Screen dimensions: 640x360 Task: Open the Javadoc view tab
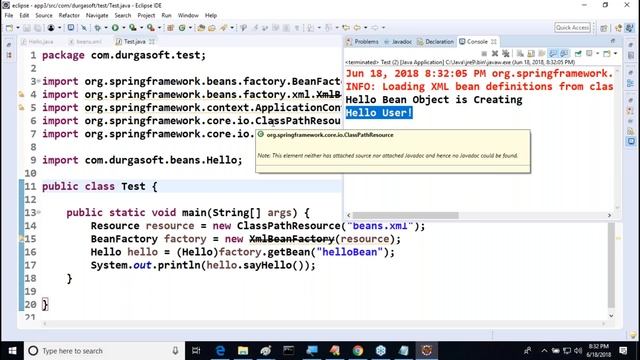point(398,42)
